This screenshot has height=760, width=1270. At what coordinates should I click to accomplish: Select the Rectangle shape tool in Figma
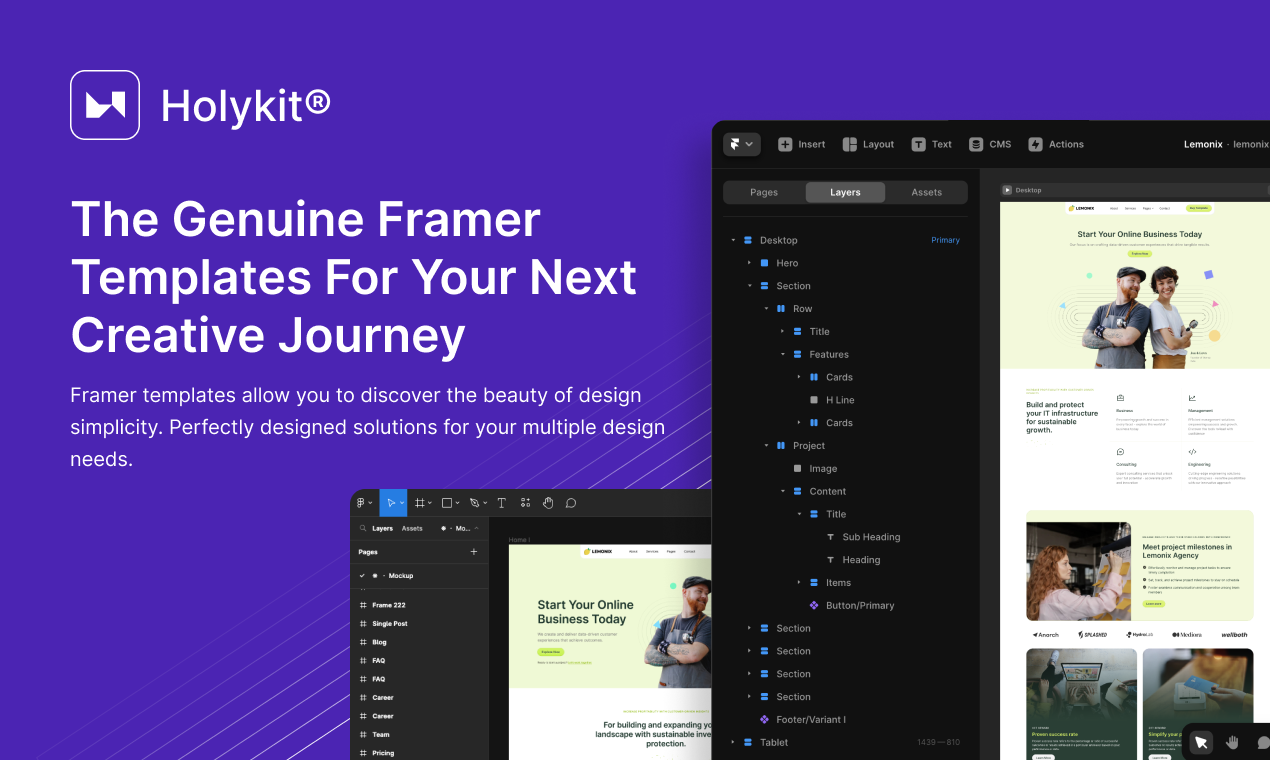pos(451,503)
